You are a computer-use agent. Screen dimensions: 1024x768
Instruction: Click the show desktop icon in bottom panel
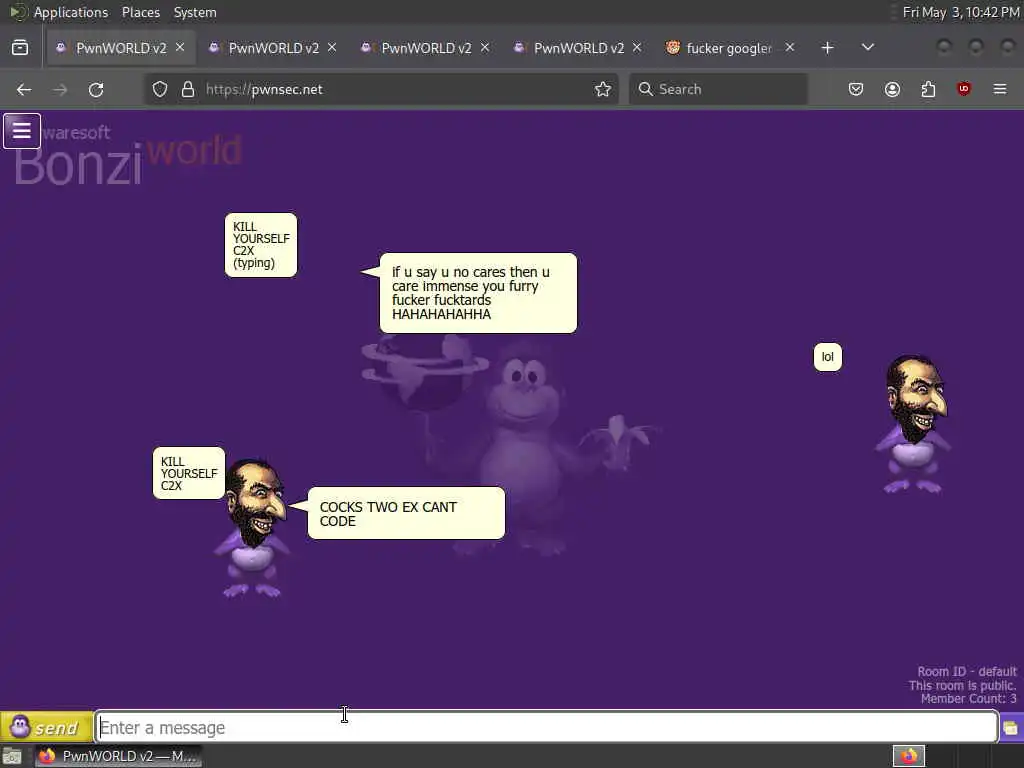click(12, 757)
